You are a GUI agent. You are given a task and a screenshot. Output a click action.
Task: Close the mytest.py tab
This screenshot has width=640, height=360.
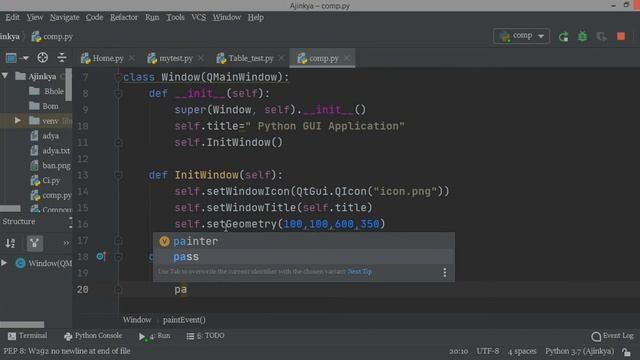(x=200, y=58)
